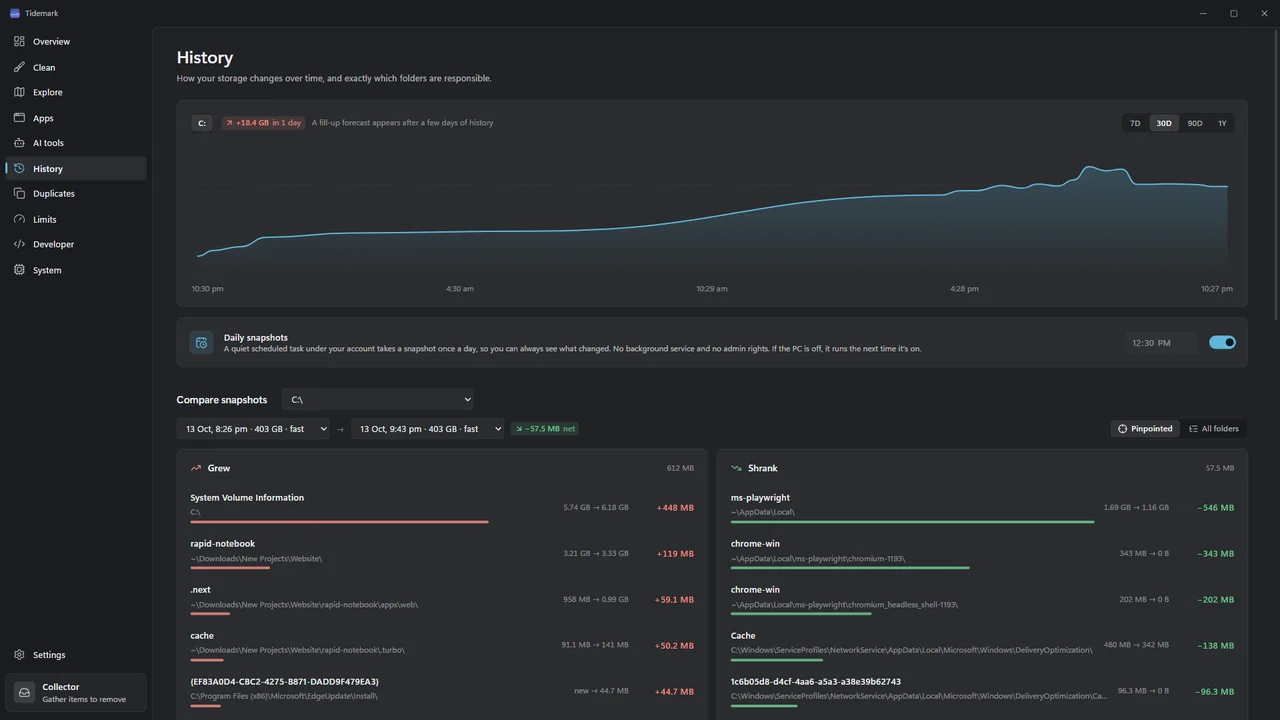This screenshot has width=1280, height=720.
Task: Click the 12:30 PM snapshot time field
Action: [1161, 343]
